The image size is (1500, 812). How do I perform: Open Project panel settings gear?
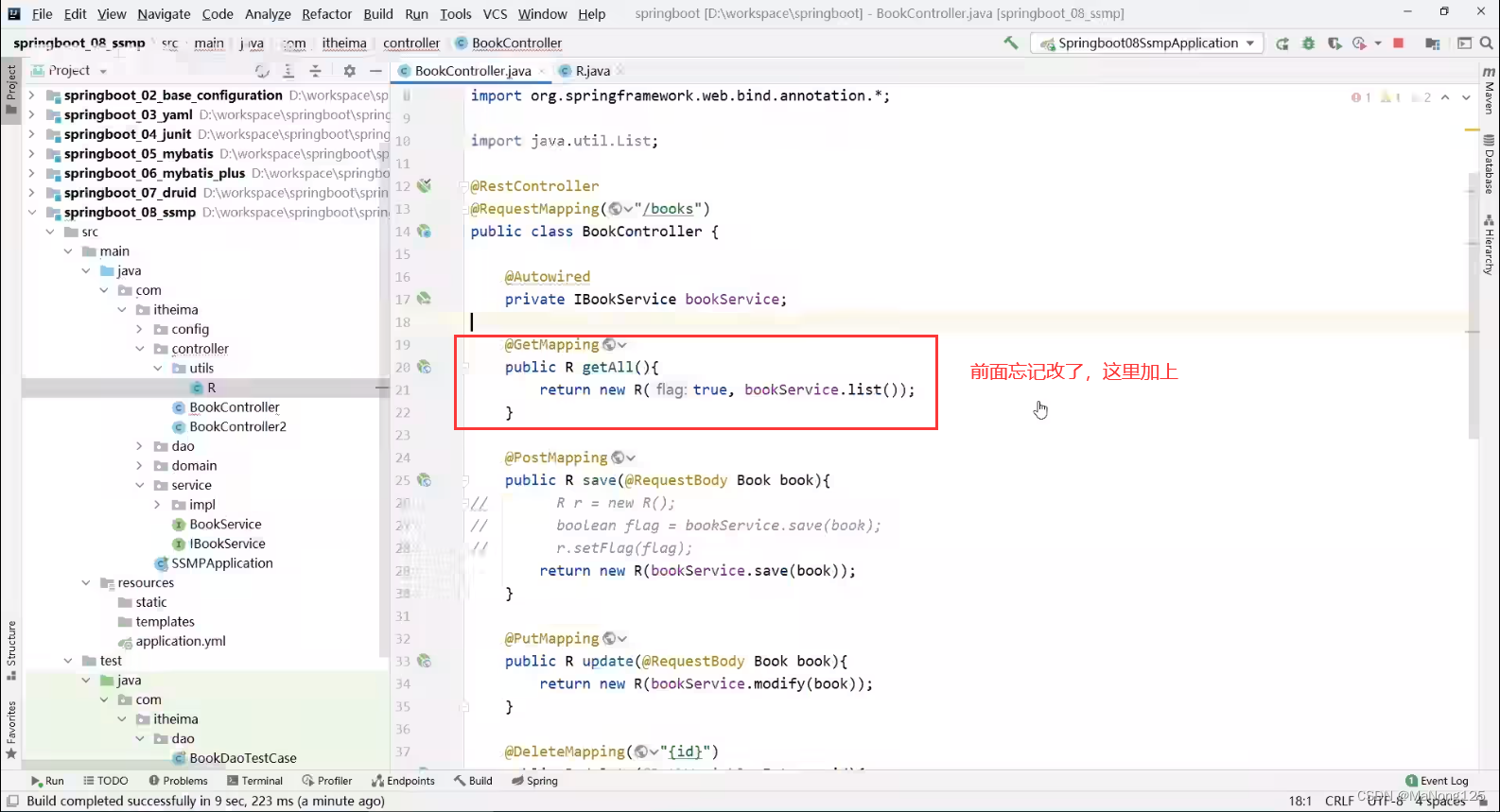click(350, 71)
